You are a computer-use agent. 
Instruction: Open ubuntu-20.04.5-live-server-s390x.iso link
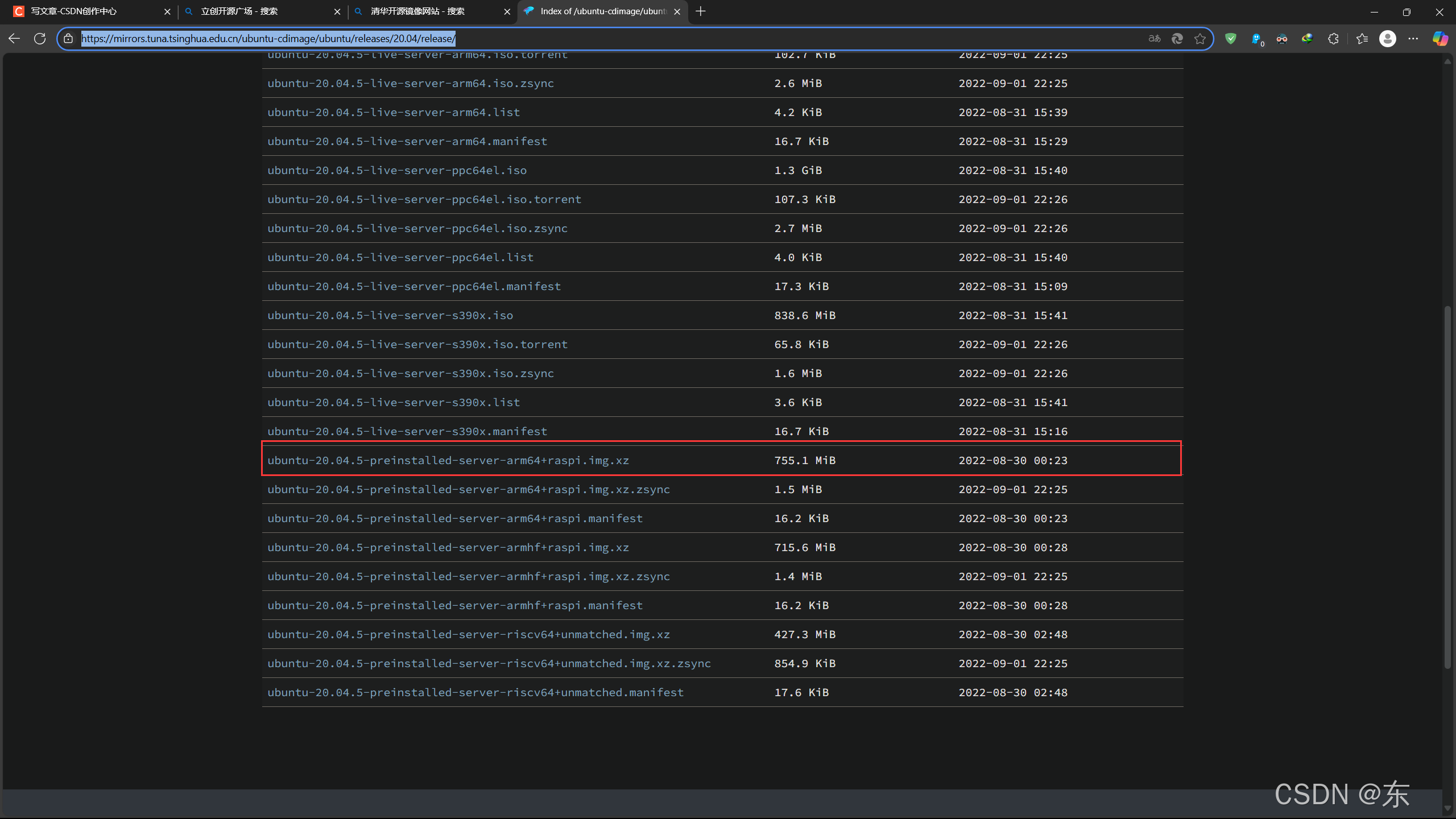click(x=390, y=315)
